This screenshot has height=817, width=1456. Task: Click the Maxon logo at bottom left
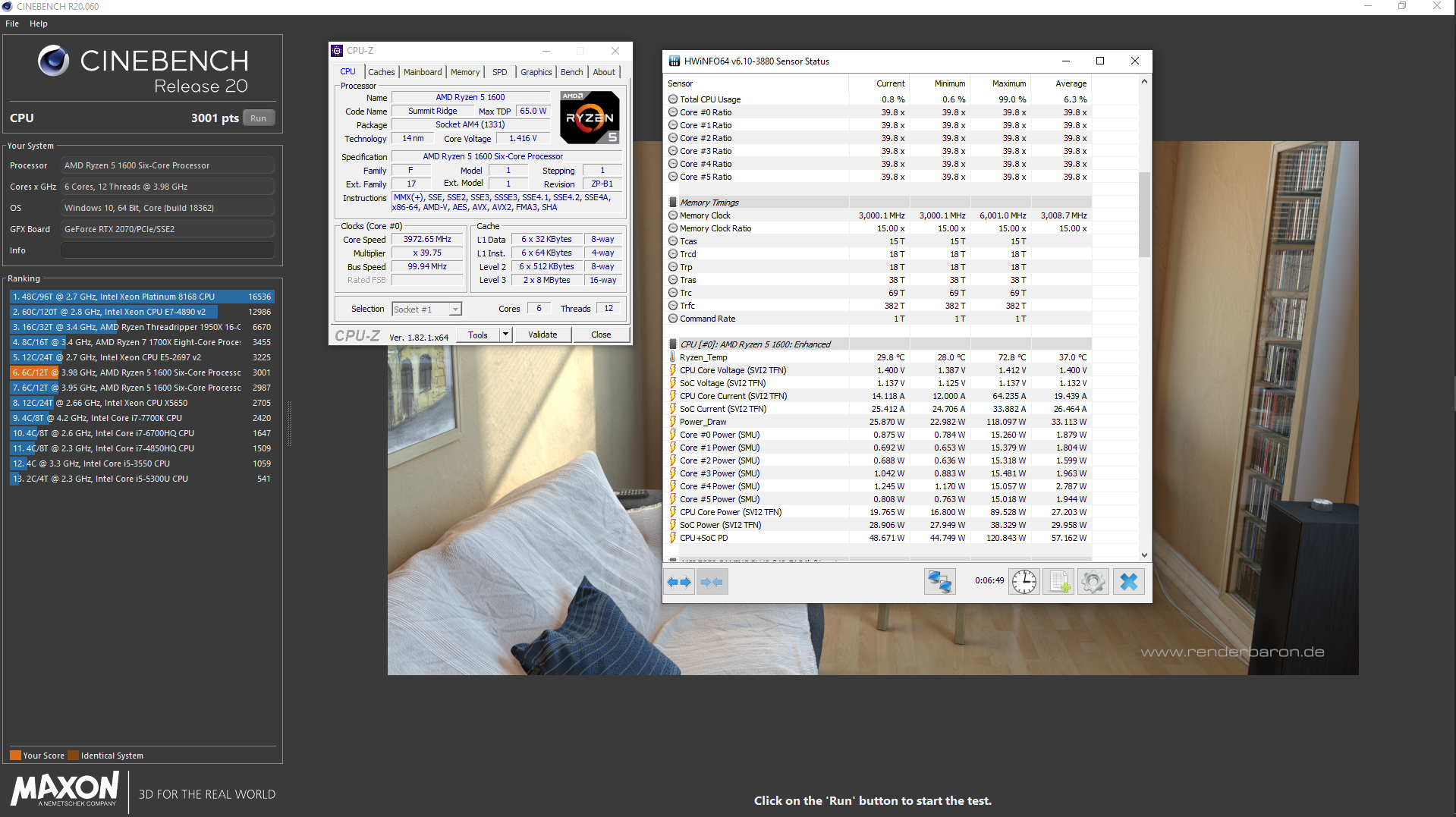click(65, 789)
